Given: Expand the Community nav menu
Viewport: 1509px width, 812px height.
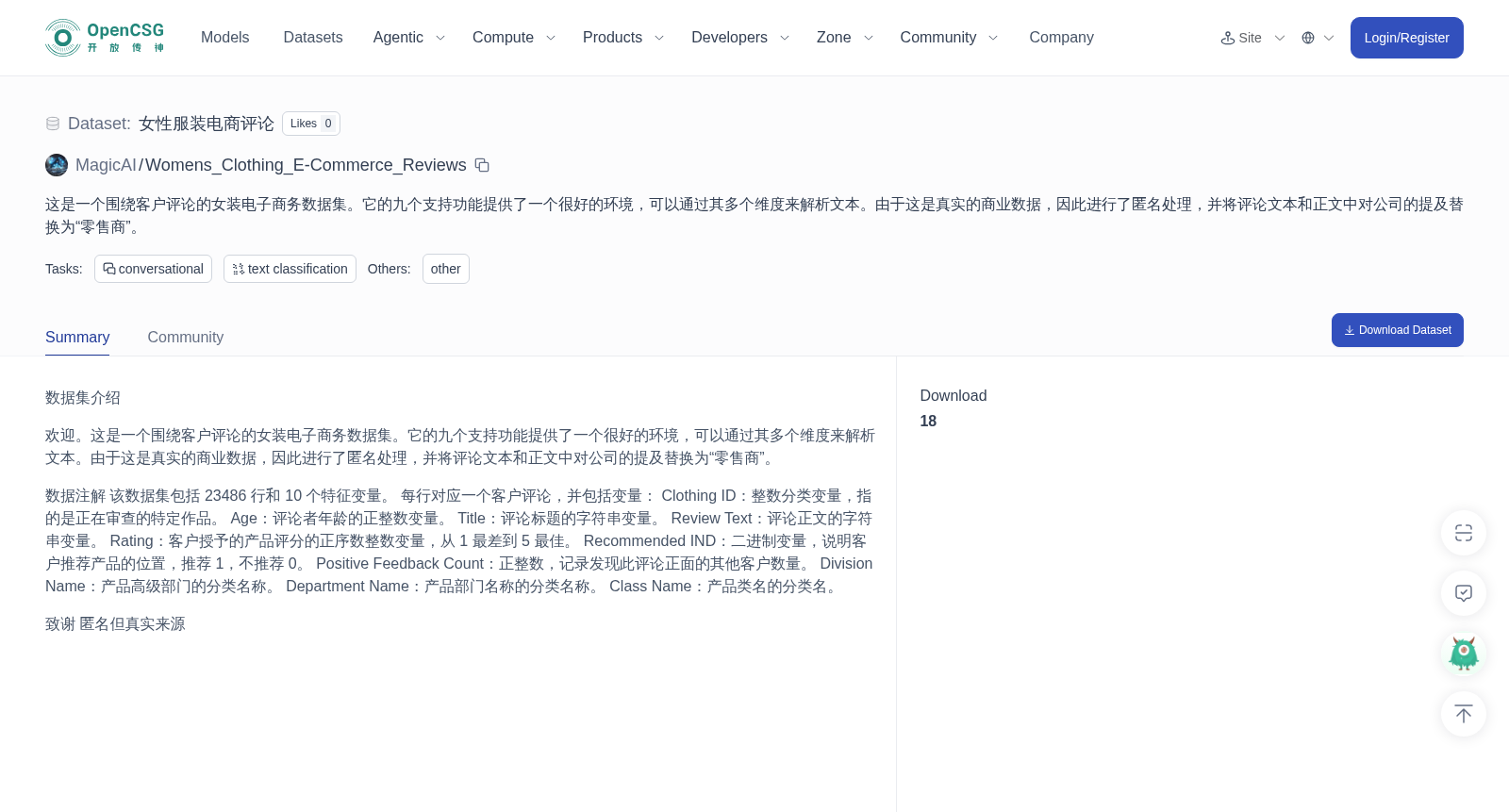Looking at the screenshot, I should (949, 38).
